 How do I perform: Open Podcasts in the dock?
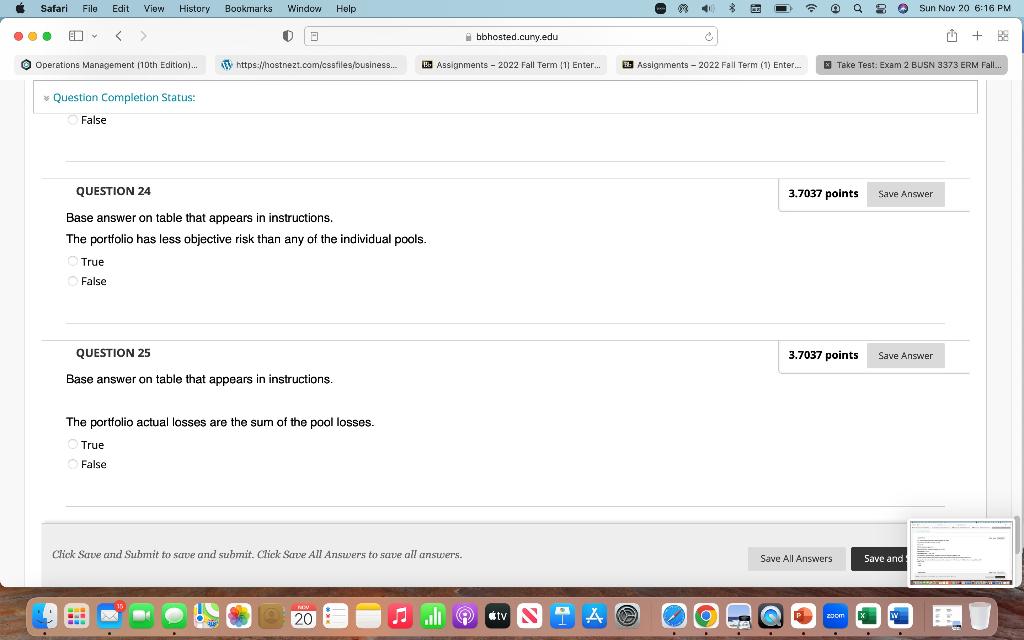click(x=465, y=616)
